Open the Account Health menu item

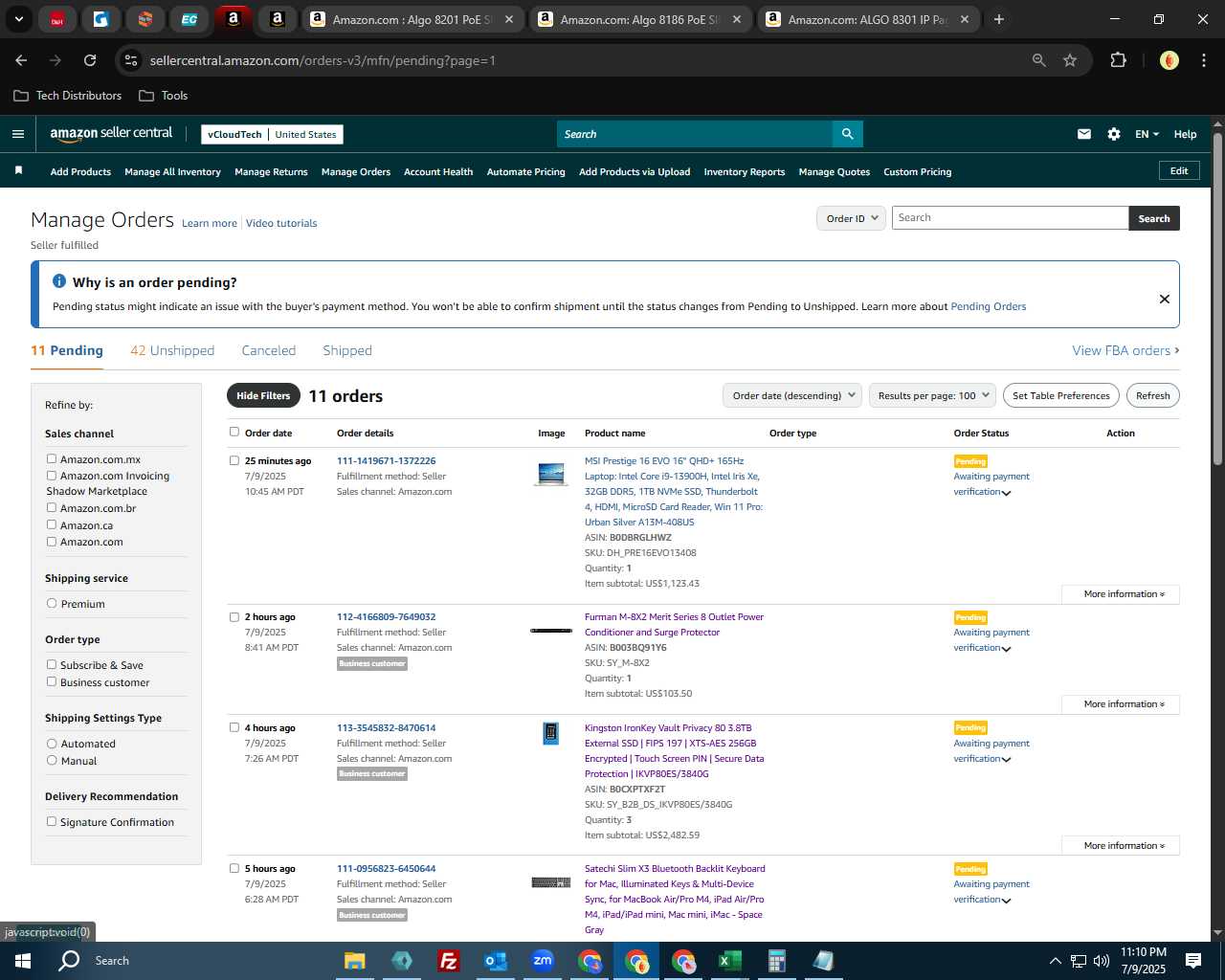[438, 172]
